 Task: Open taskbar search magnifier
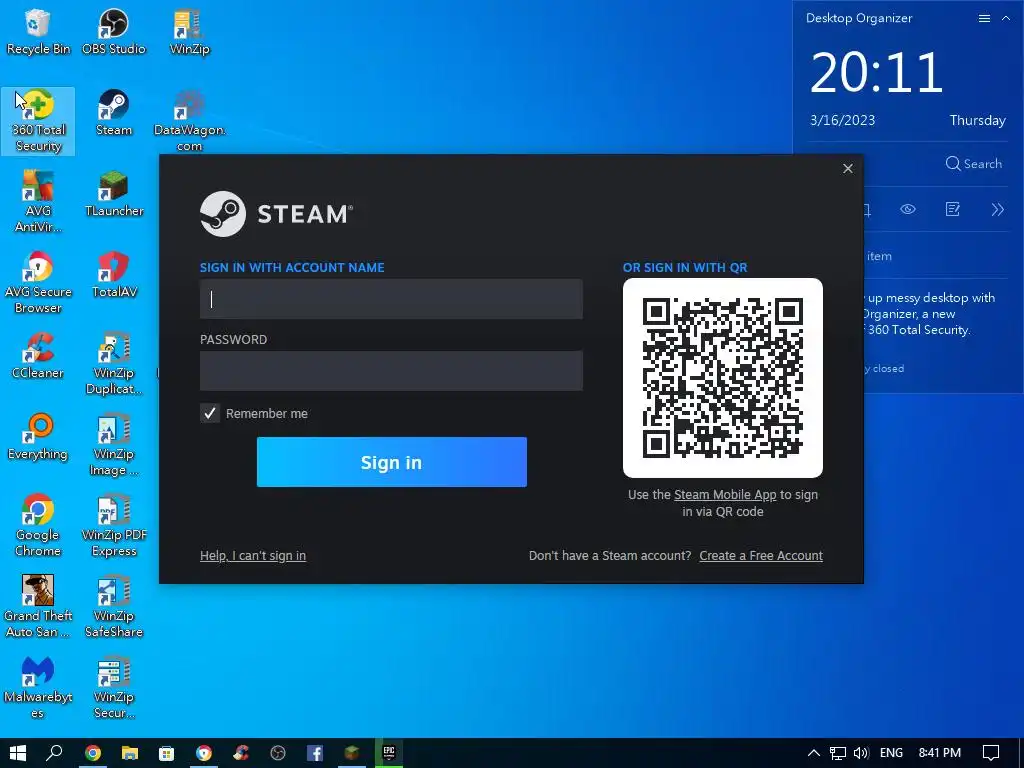coord(55,753)
